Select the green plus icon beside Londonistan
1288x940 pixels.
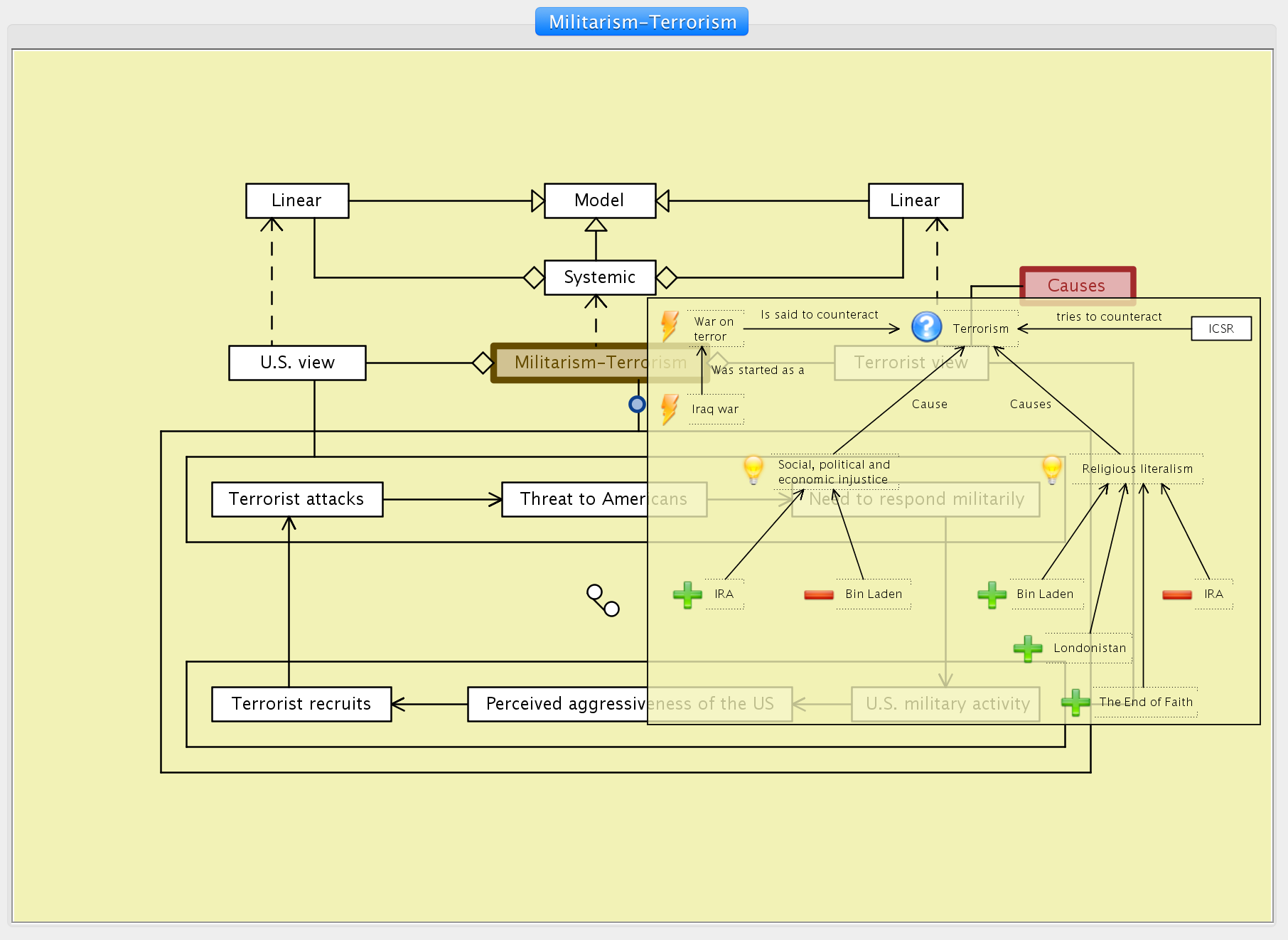coord(1027,648)
